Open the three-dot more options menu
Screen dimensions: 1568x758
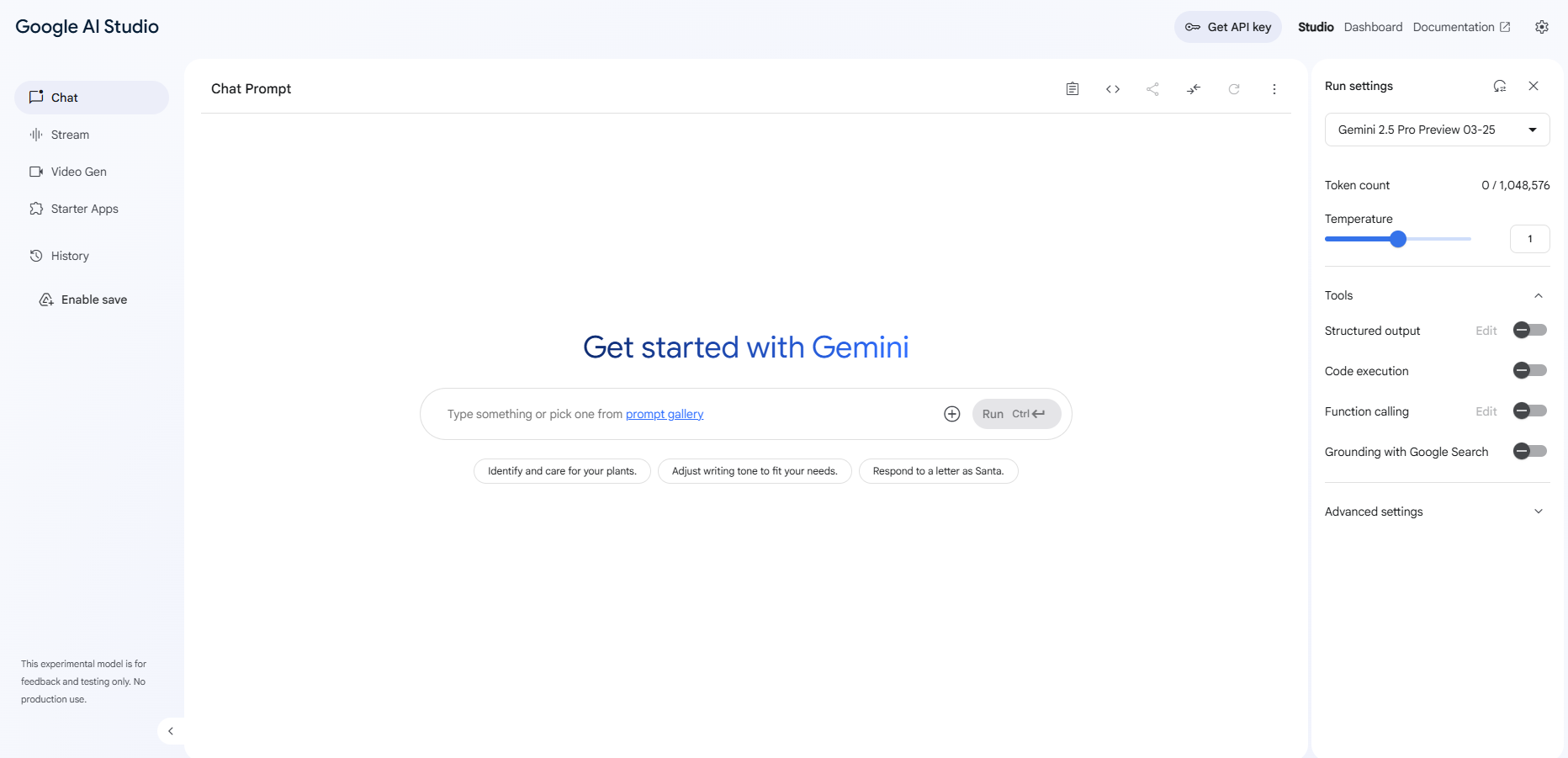(1274, 89)
